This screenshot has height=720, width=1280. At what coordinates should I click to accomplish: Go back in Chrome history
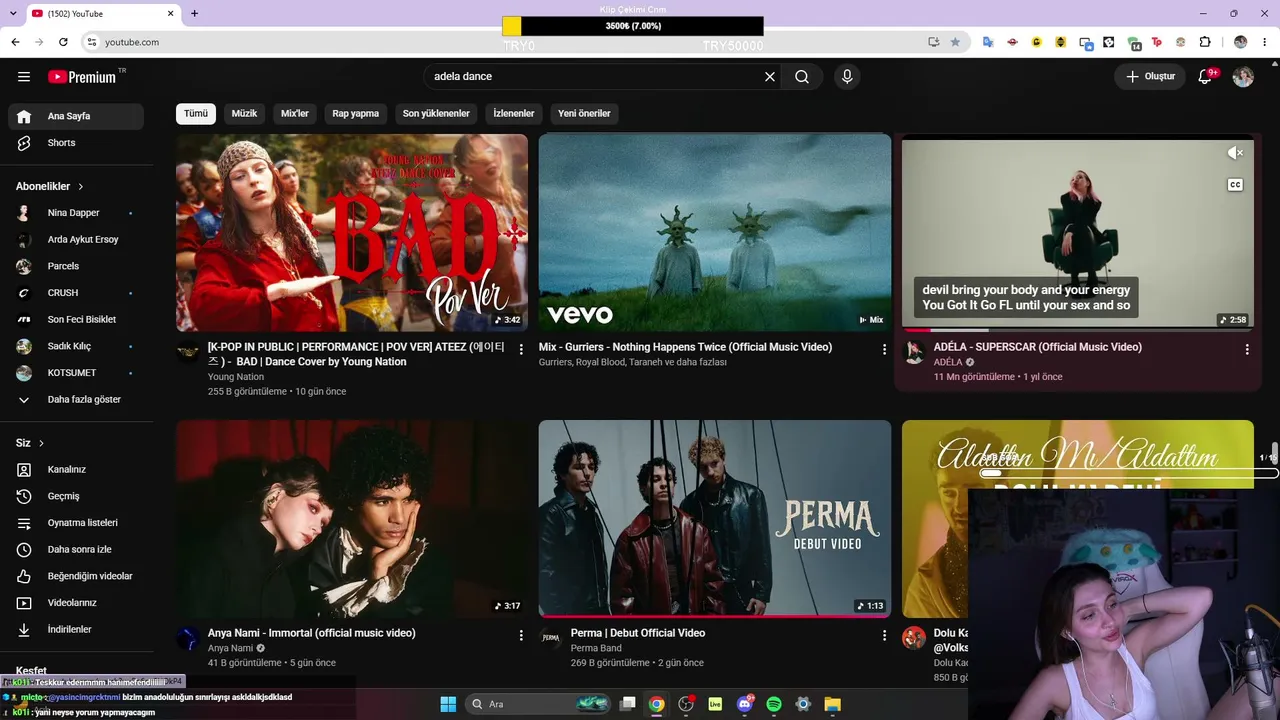[15, 42]
